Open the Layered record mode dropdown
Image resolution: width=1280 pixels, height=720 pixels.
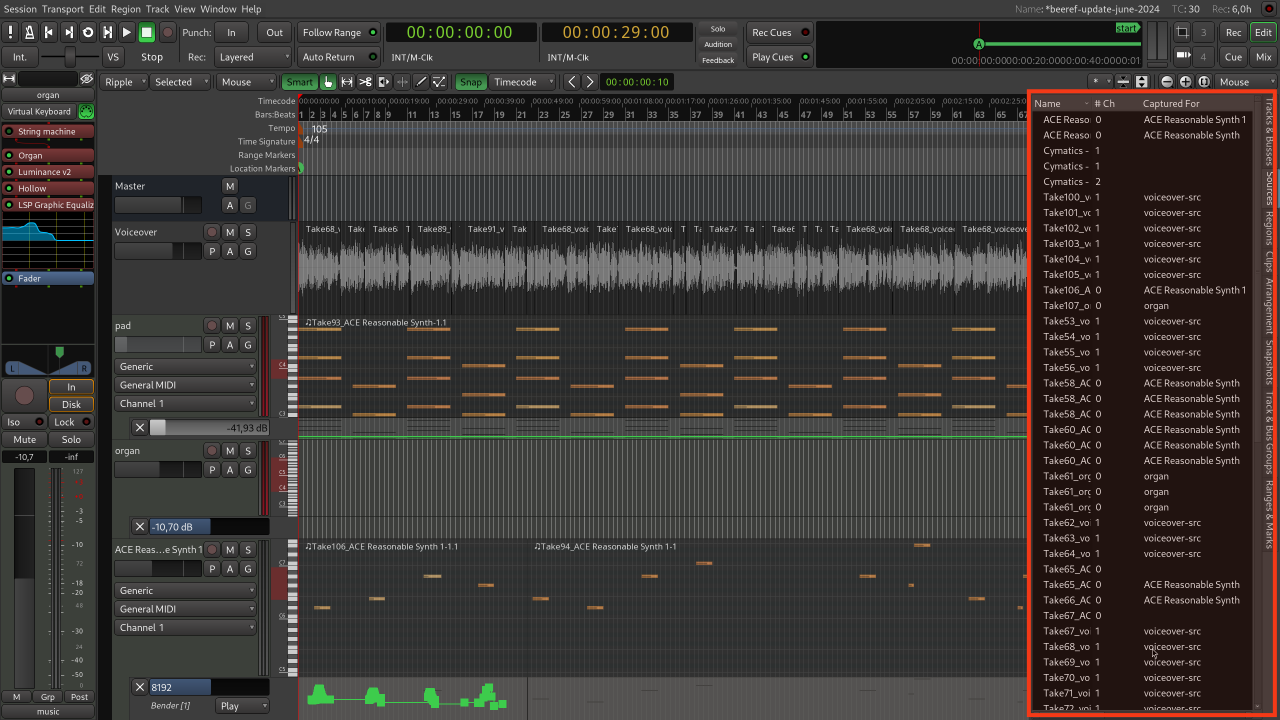click(x=253, y=57)
